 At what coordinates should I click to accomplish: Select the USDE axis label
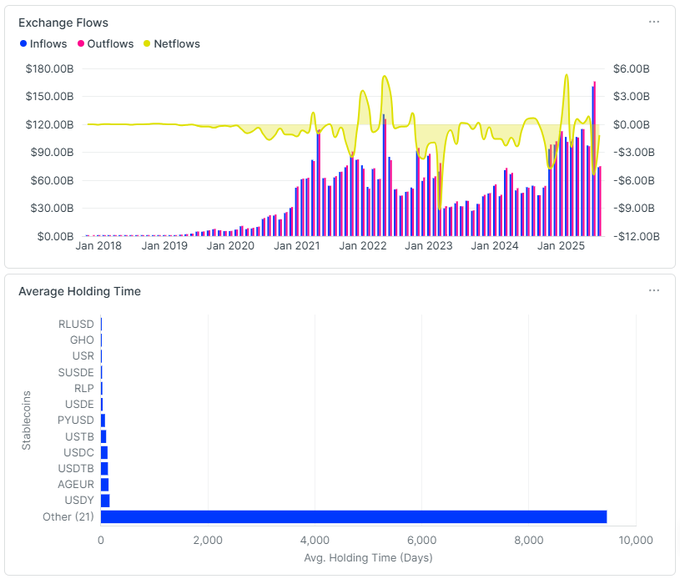pos(79,404)
